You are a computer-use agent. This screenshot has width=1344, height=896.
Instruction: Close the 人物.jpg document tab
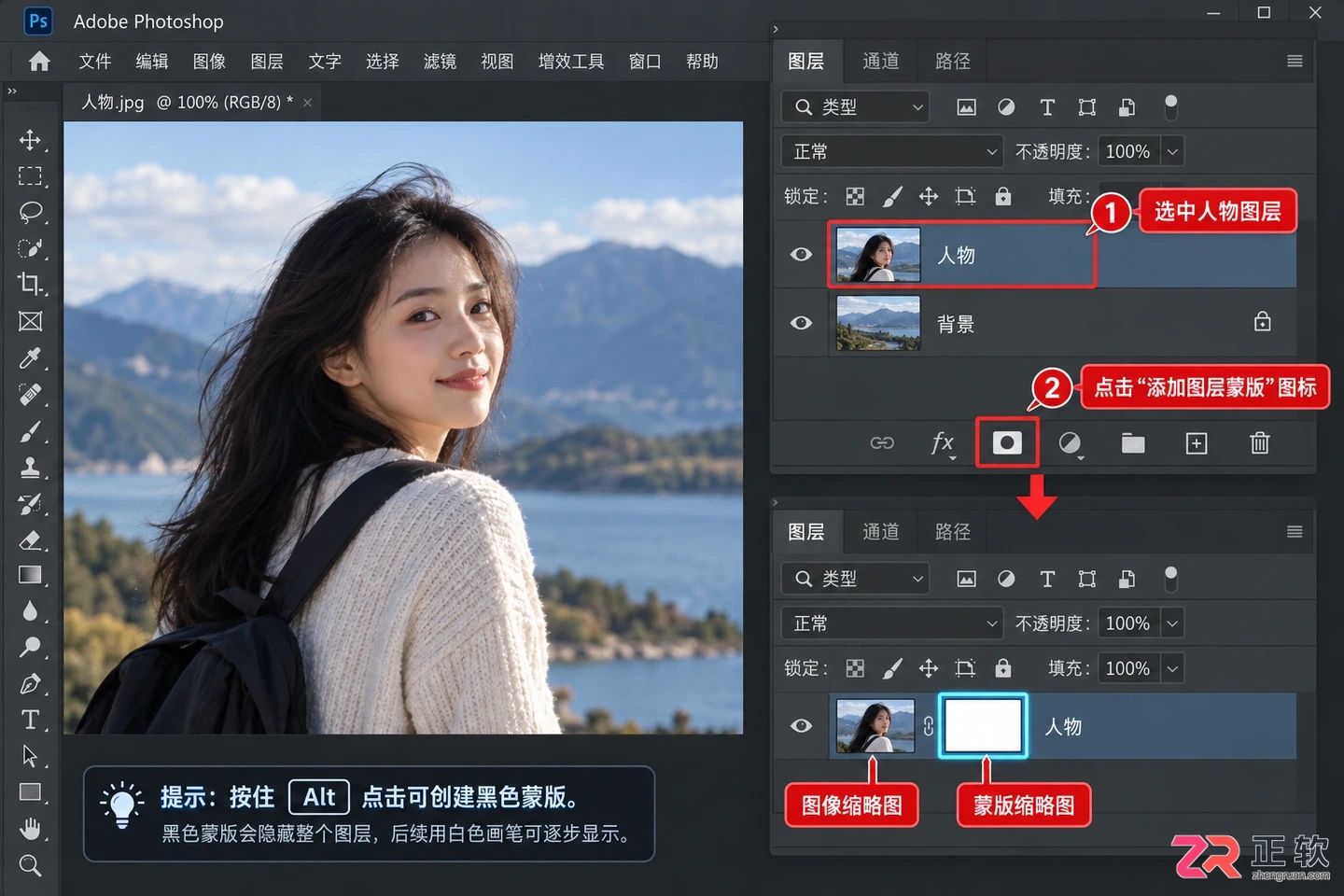click(307, 103)
